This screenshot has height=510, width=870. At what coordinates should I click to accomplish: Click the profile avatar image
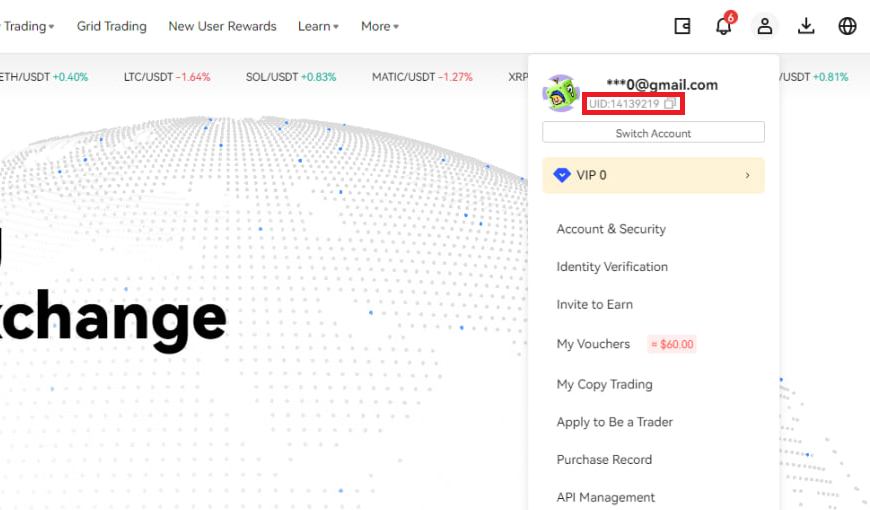tap(561, 94)
